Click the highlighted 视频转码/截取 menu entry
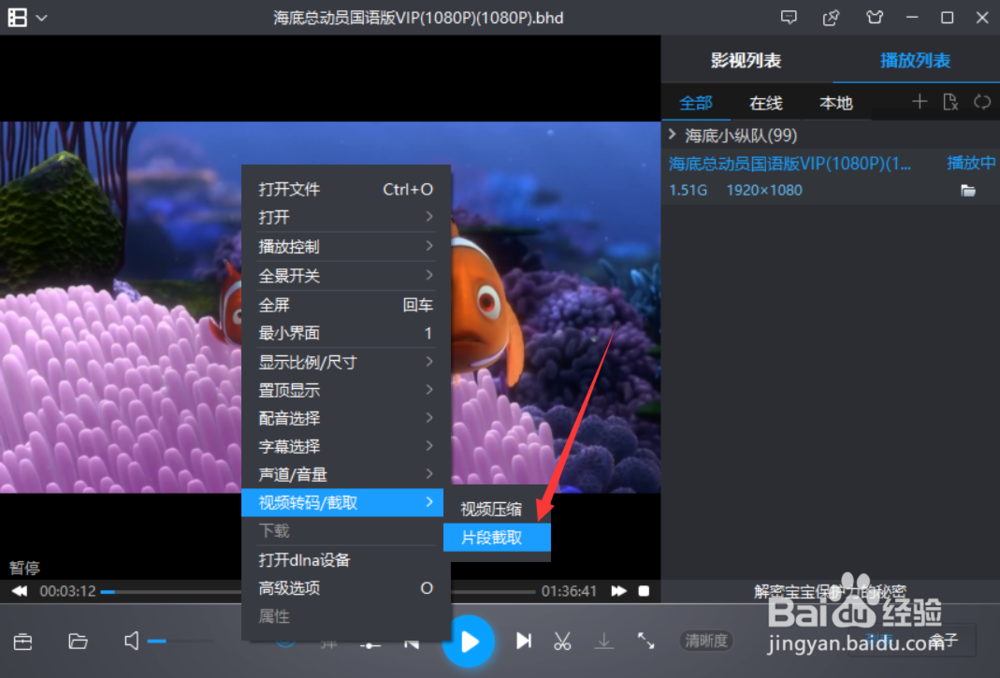 tap(342, 503)
